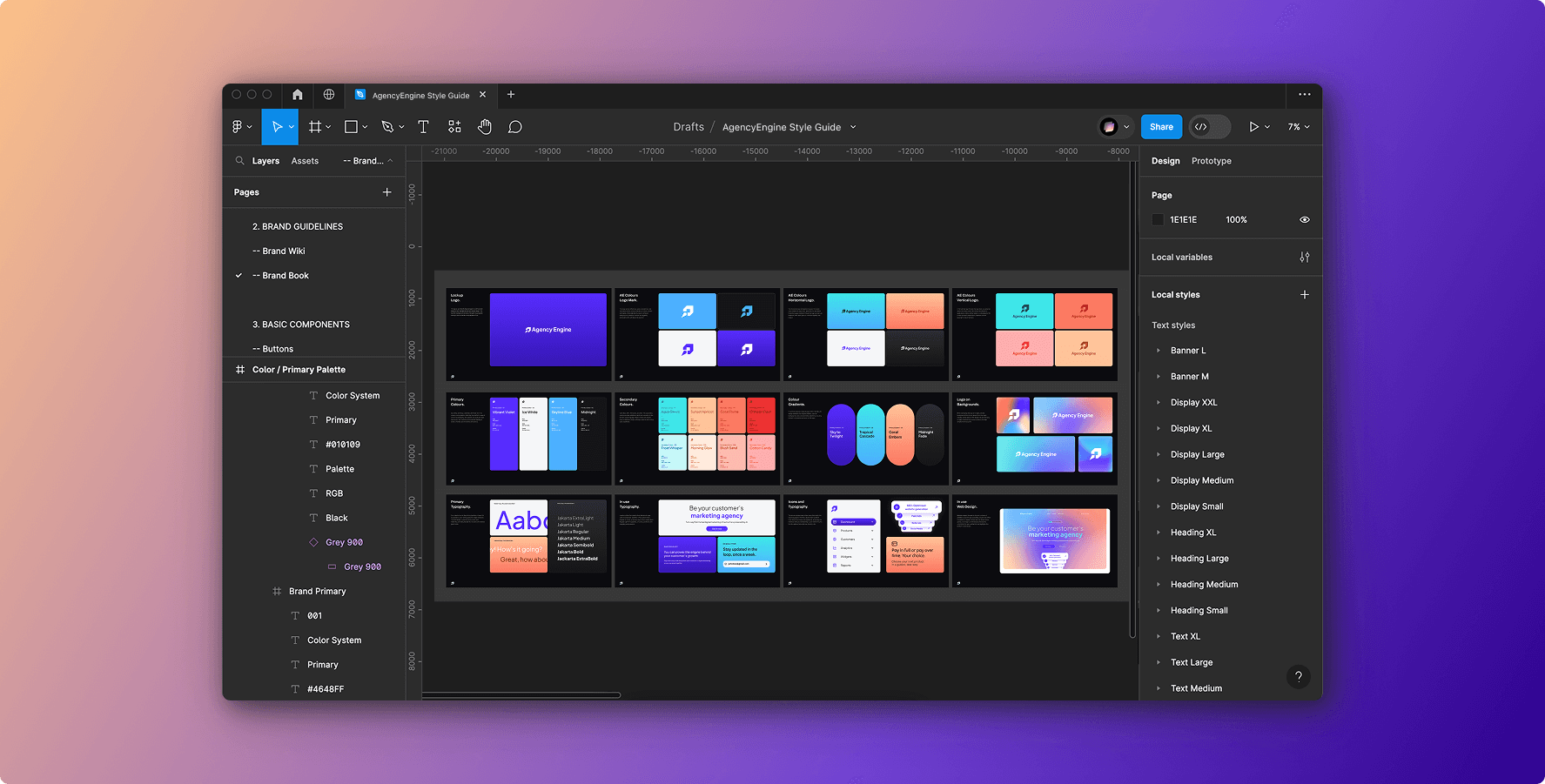Open the Resources components tool
The width and height of the screenshot is (1545, 784).
point(454,127)
